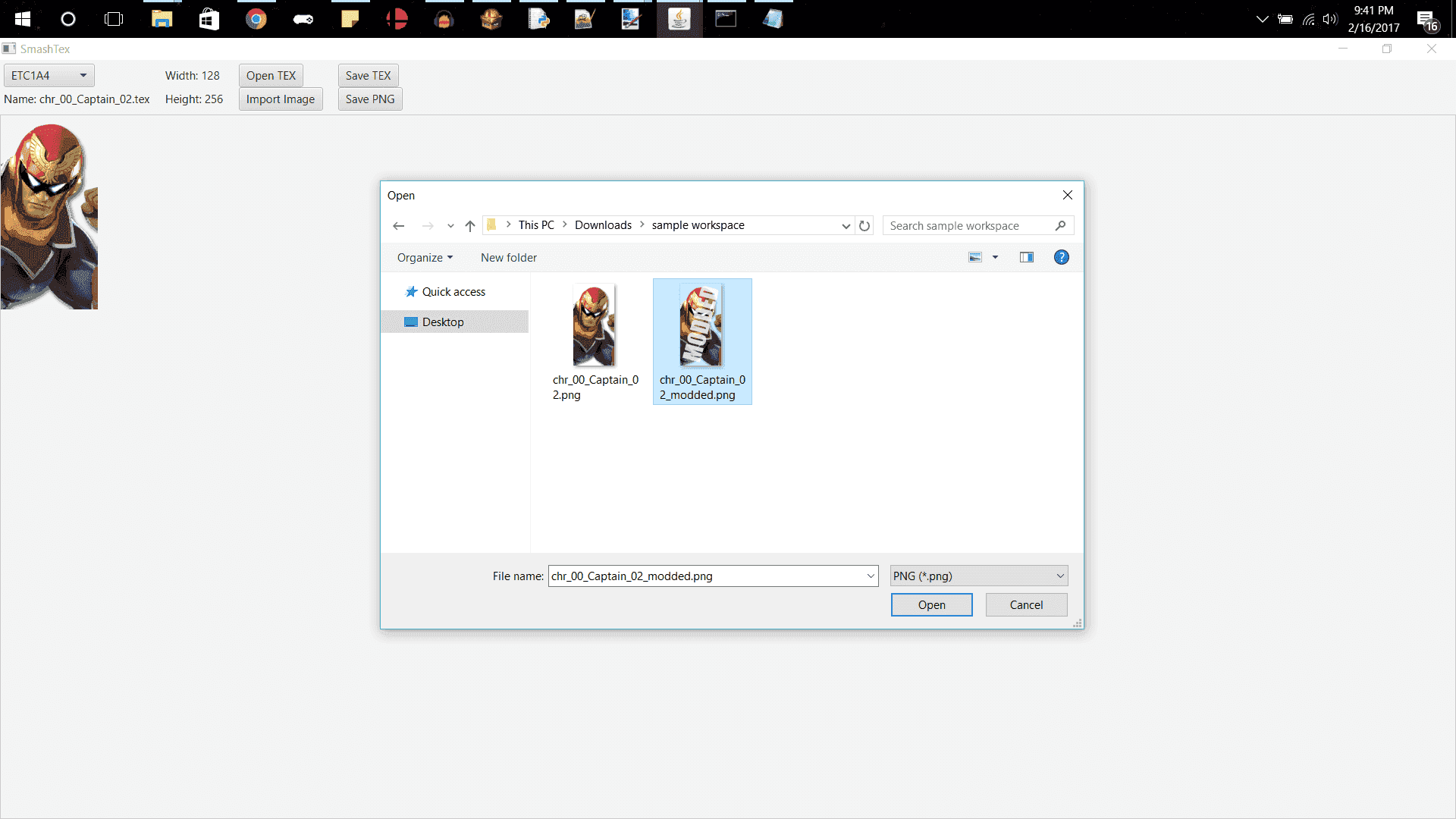Click This PC in the address path
Viewport: 1456px width, 819px height.
point(536,225)
